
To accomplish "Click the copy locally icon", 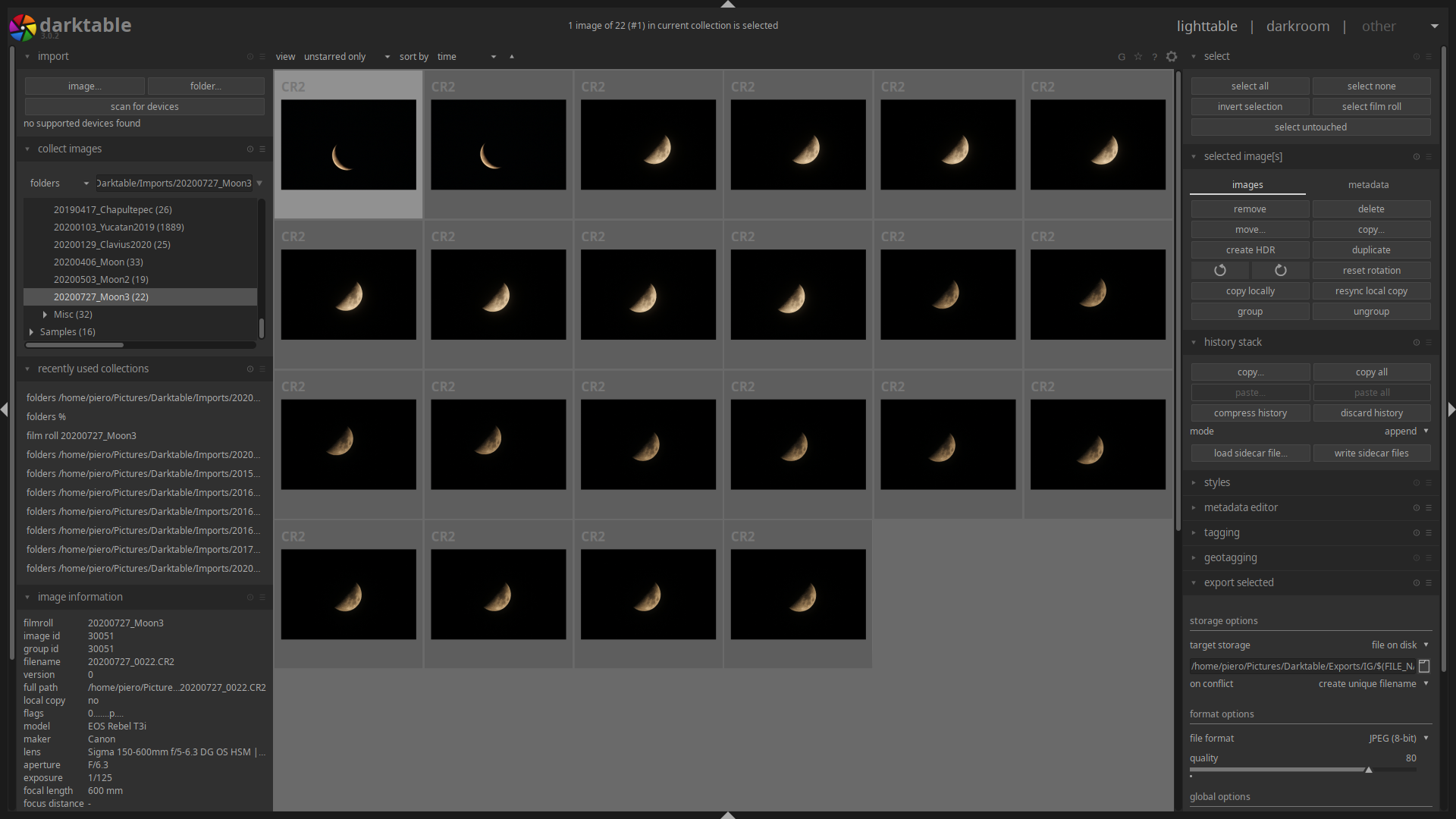I will tap(1250, 290).
